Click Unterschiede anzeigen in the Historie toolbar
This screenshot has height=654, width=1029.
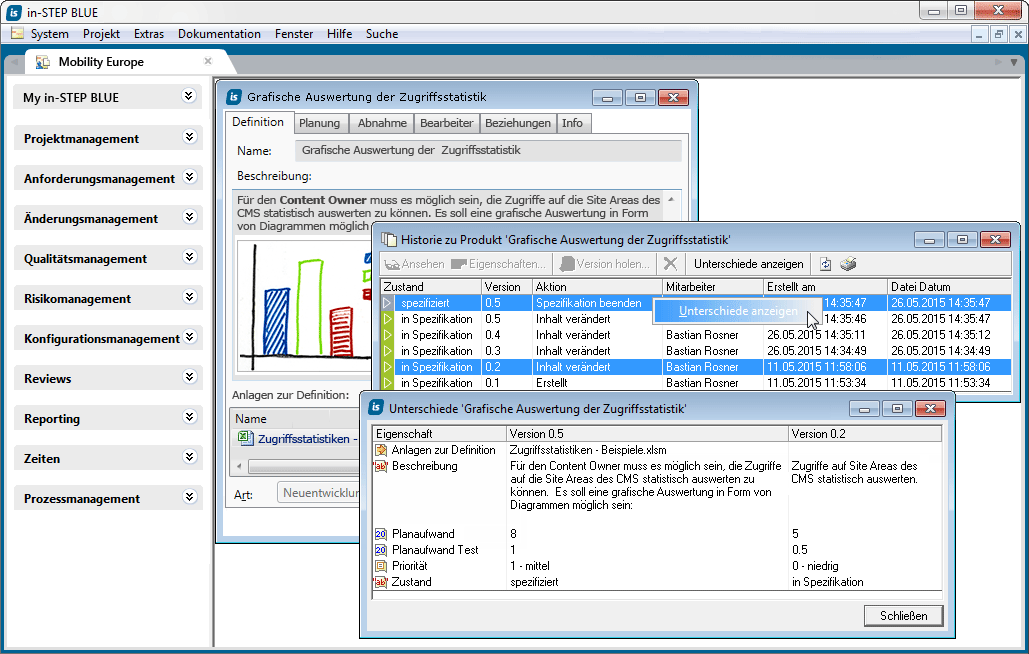748,264
